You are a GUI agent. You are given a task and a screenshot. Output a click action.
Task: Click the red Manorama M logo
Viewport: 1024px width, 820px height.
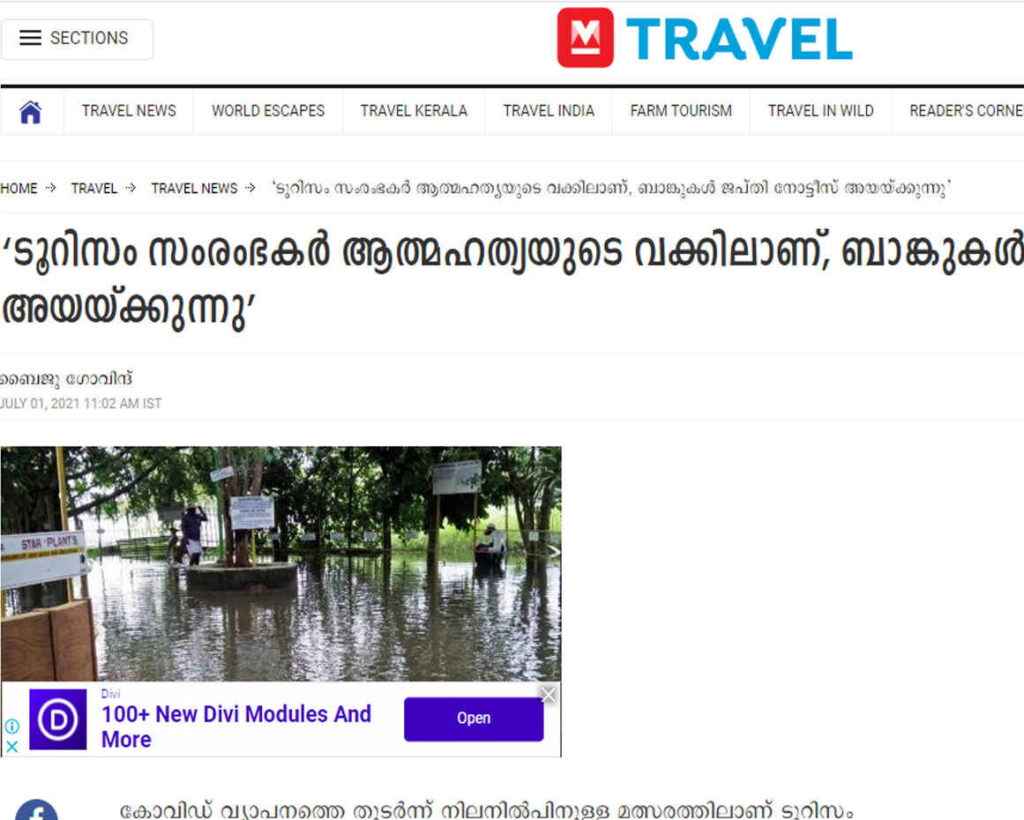coord(585,37)
